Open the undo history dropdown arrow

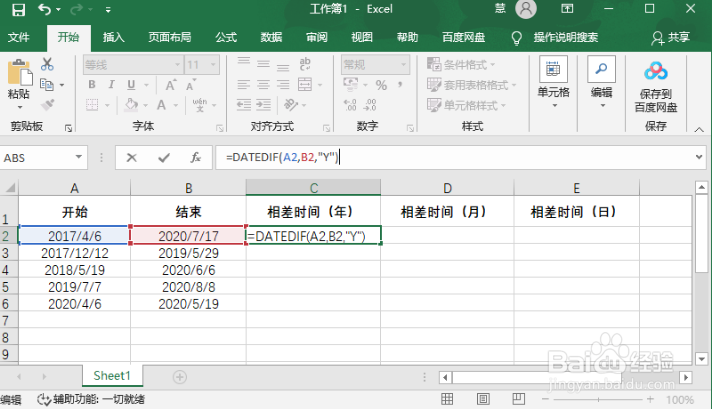coord(58,10)
